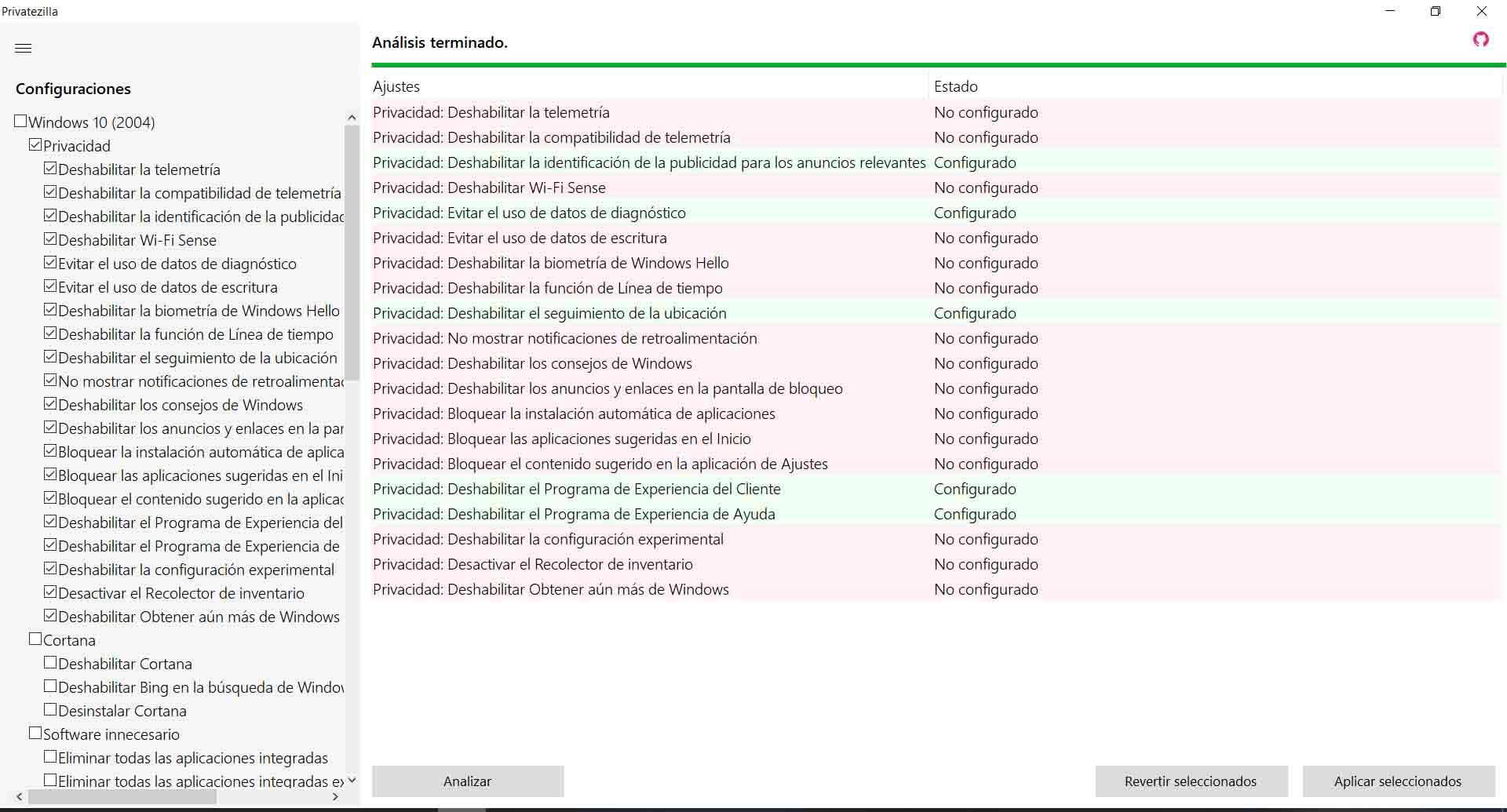The height and width of the screenshot is (812, 1507).
Task: Maximize the Privatezilla window
Action: click(x=1436, y=11)
